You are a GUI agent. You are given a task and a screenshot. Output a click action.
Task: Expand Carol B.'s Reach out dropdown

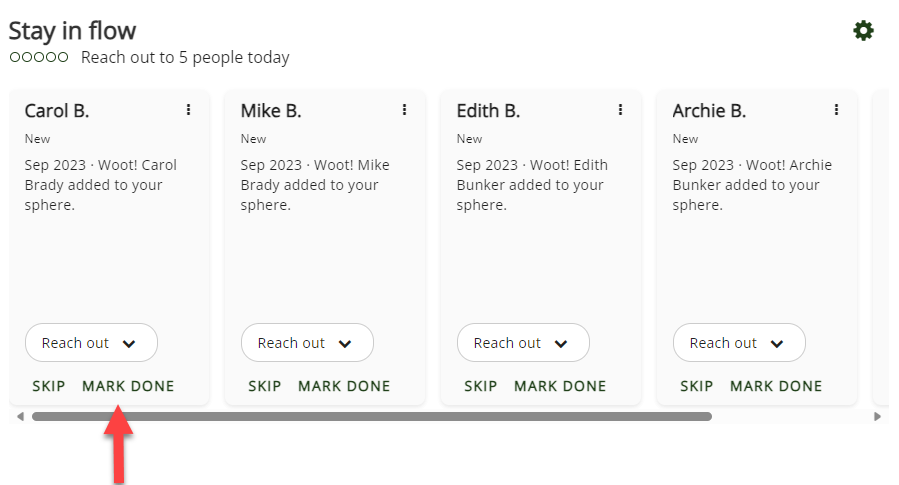[91, 343]
